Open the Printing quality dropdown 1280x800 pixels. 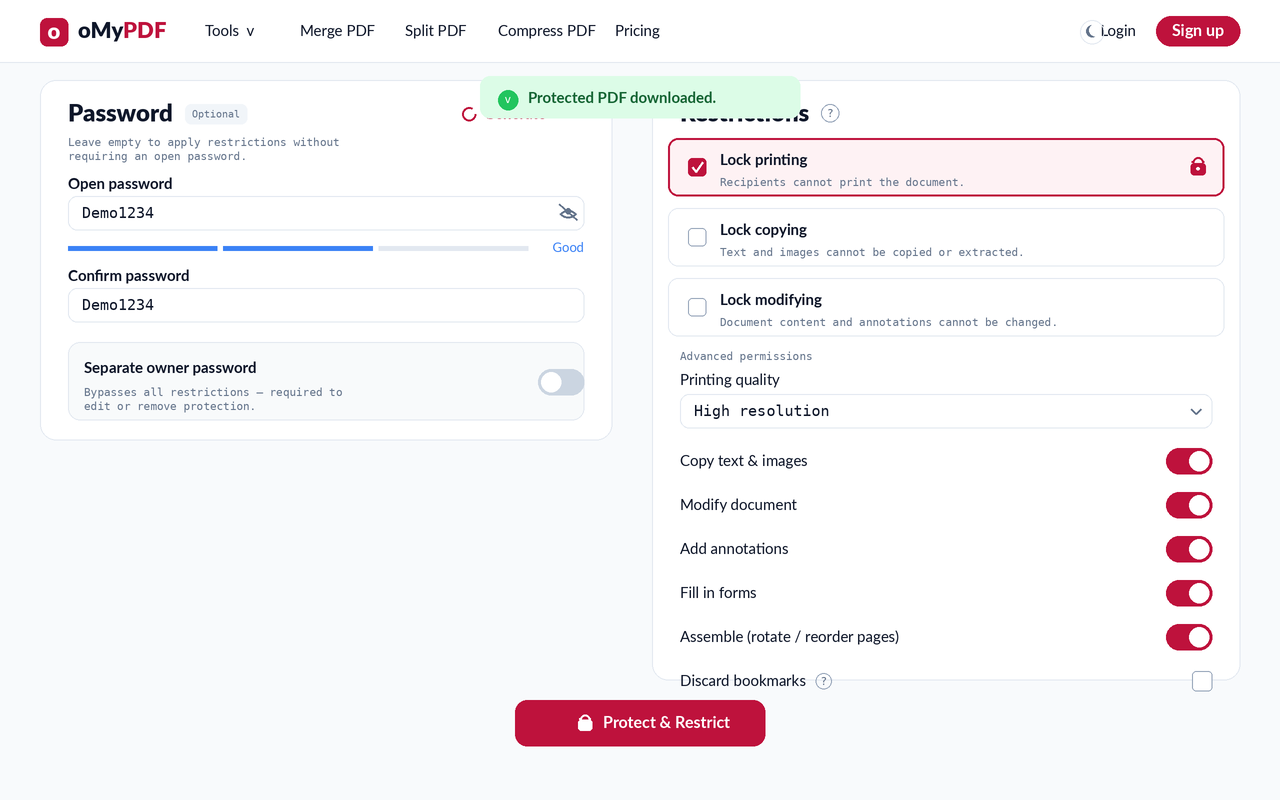coord(946,411)
